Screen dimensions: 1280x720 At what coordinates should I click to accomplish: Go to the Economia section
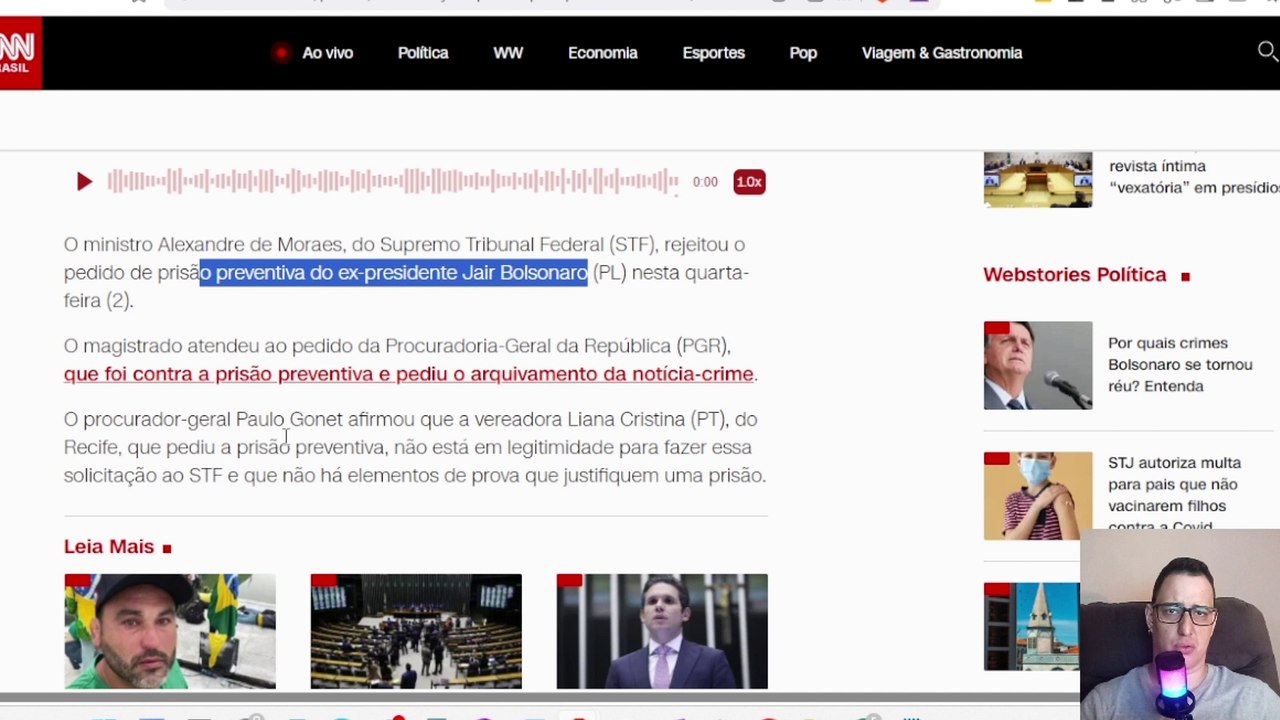(602, 53)
